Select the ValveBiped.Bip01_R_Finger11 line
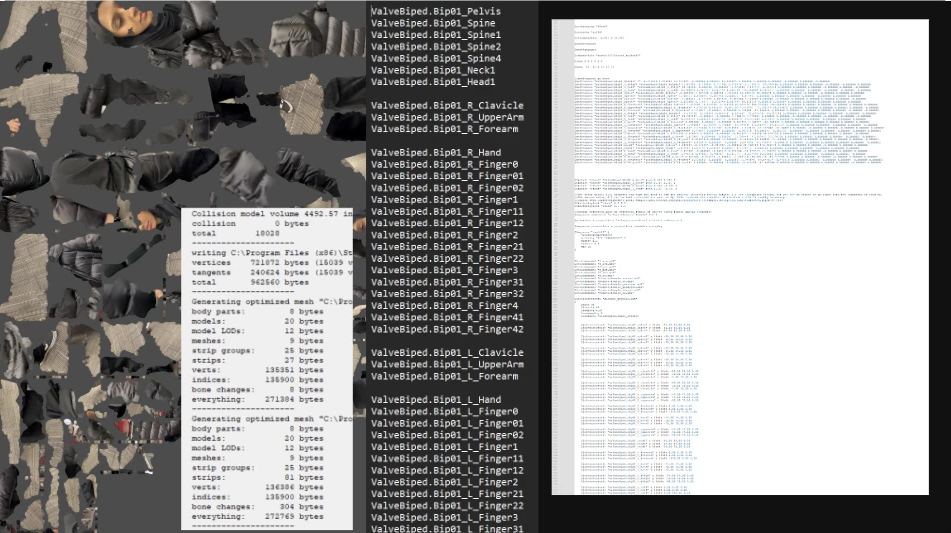This screenshot has height=533, width=951. 448,212
